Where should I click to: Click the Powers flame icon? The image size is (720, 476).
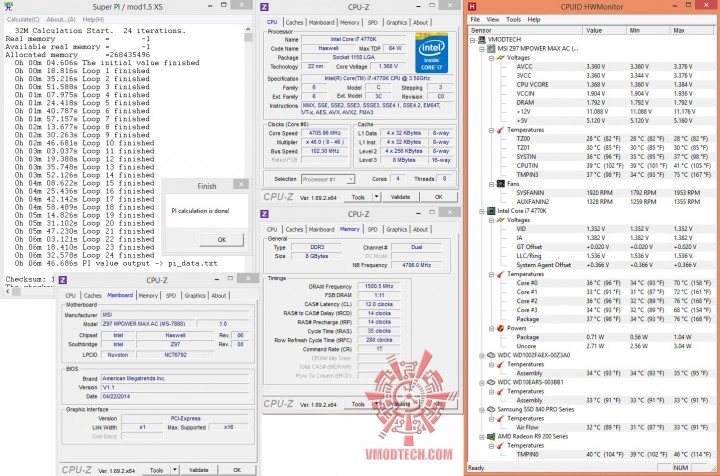click(501, 328)
